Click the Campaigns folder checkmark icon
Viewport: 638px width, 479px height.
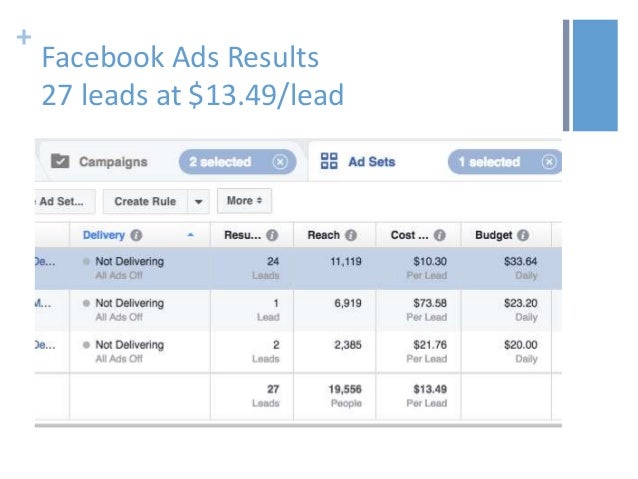(60, 162)
